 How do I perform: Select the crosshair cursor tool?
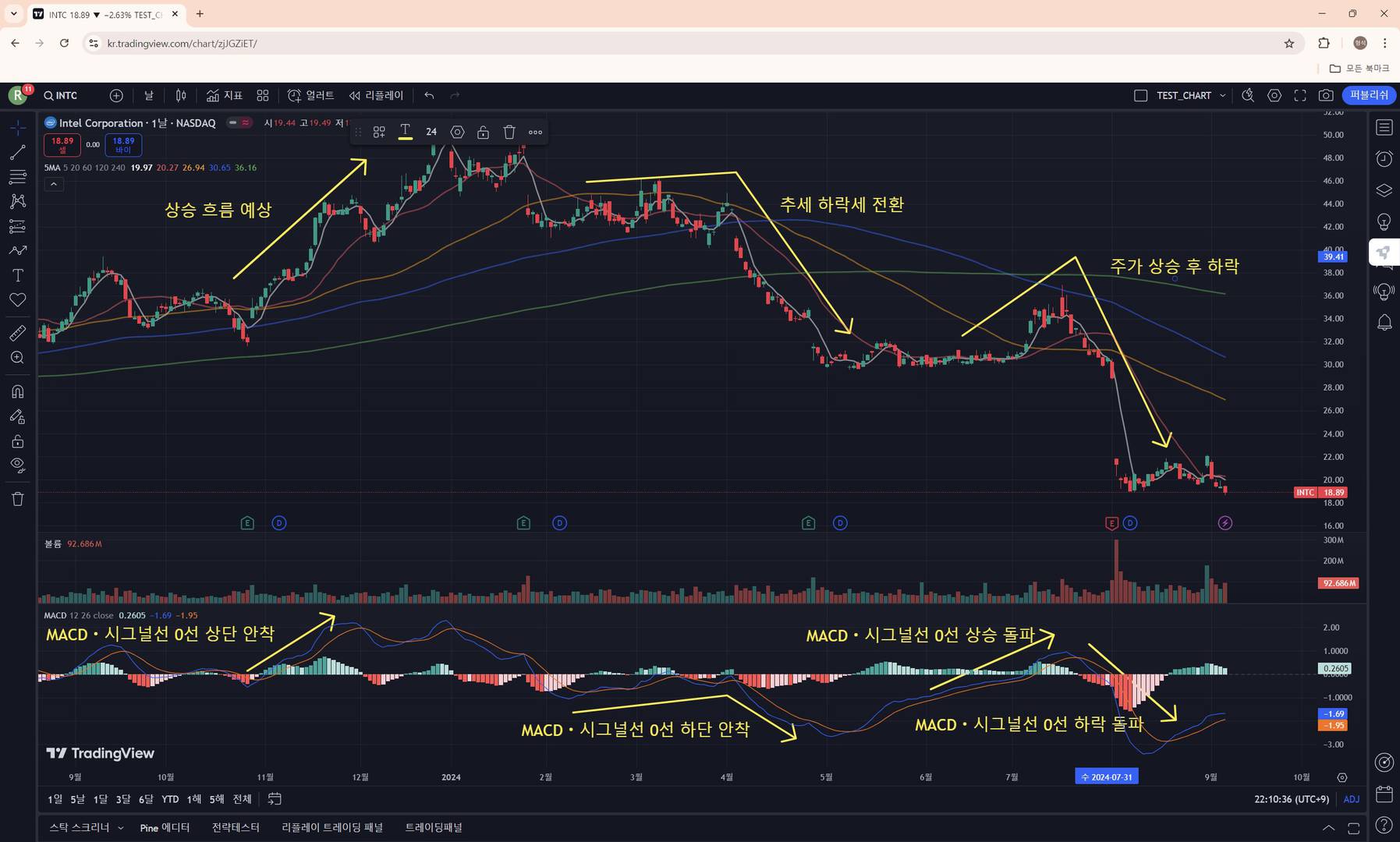17,127
